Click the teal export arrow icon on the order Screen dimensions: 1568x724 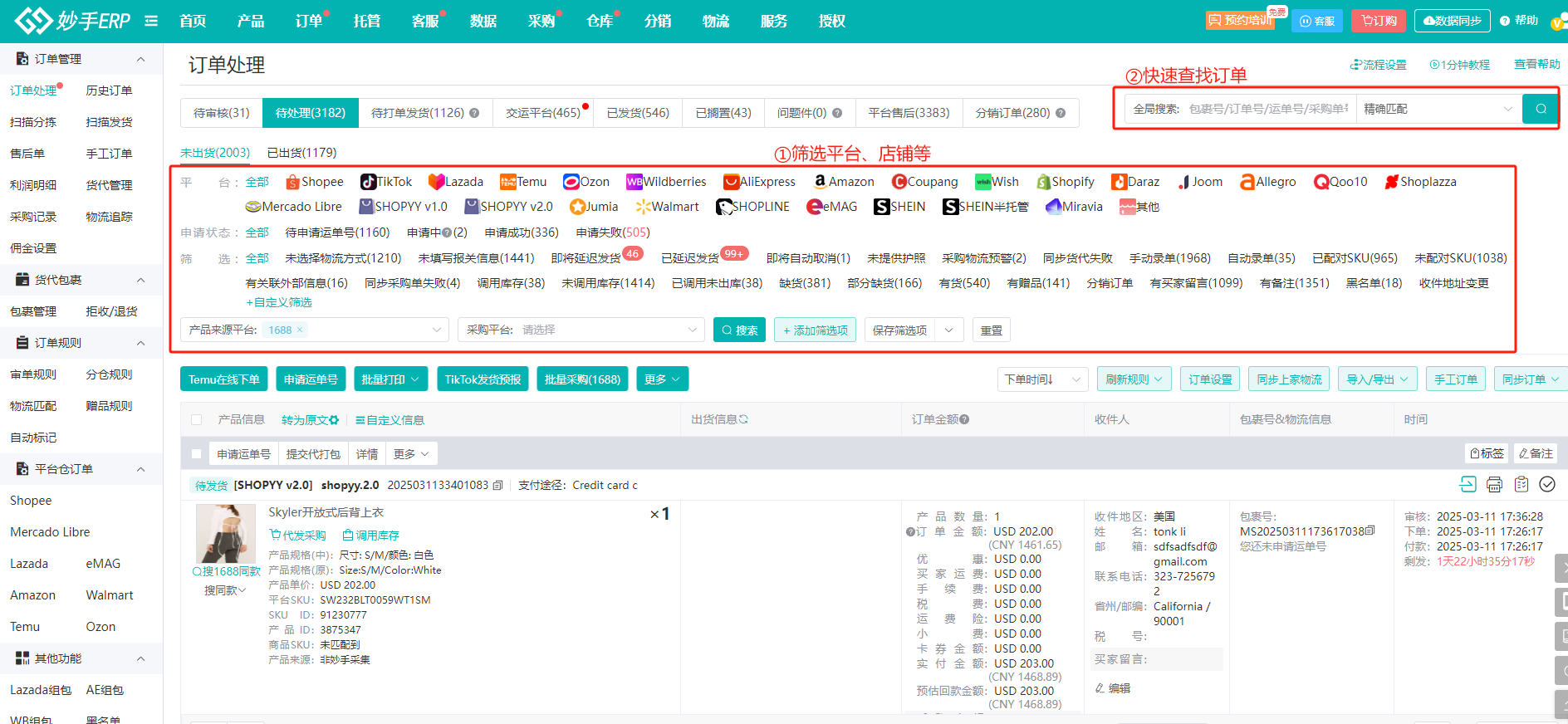point(1468,485)
